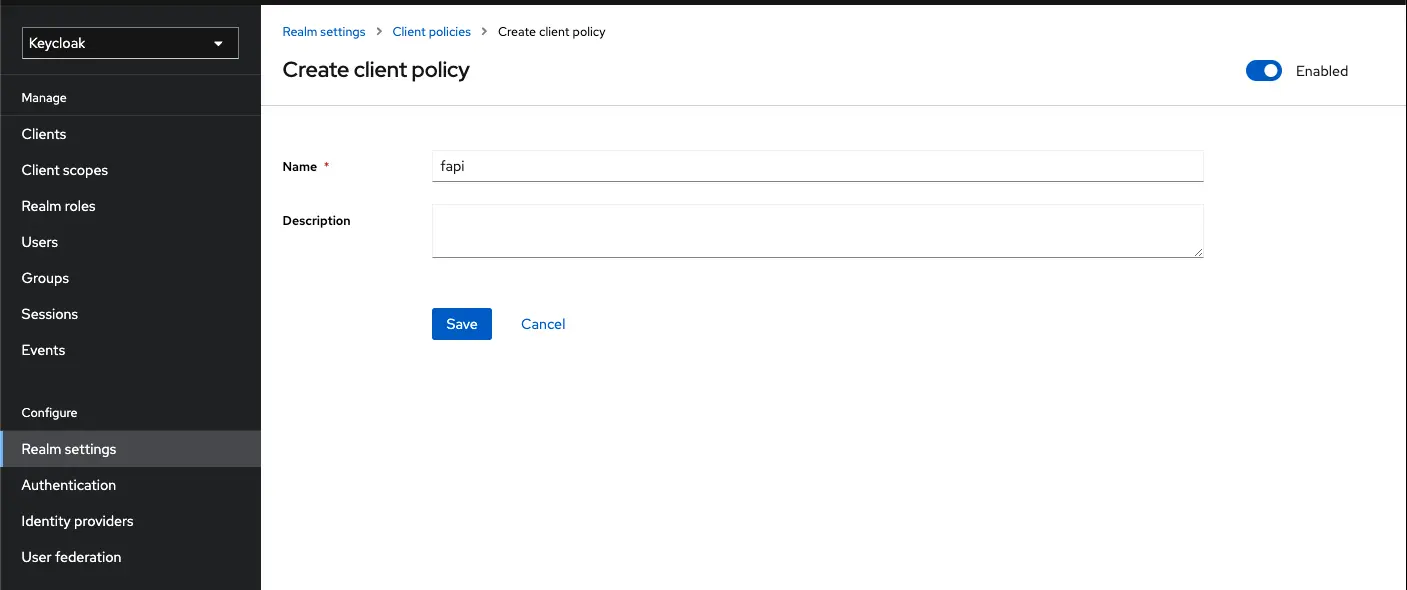Disable the client policy Enabled switch

1263,70
